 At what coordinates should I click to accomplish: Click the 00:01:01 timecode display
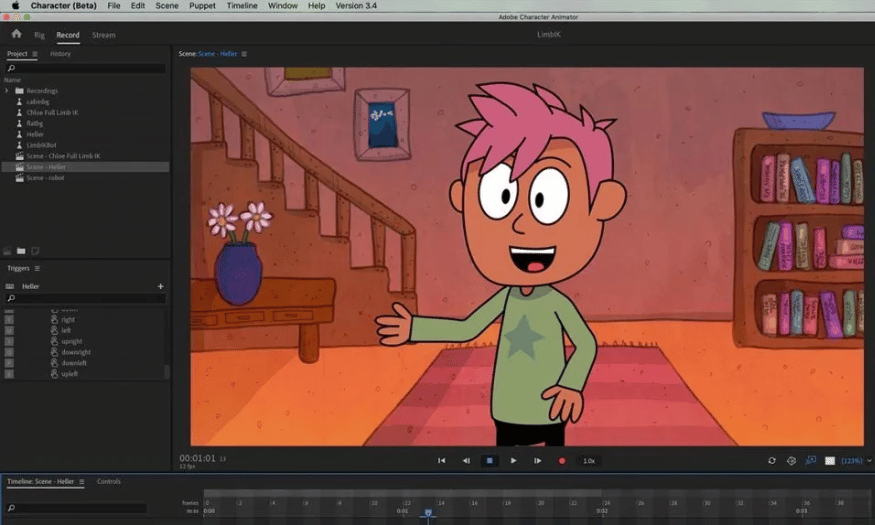[197, 458]
